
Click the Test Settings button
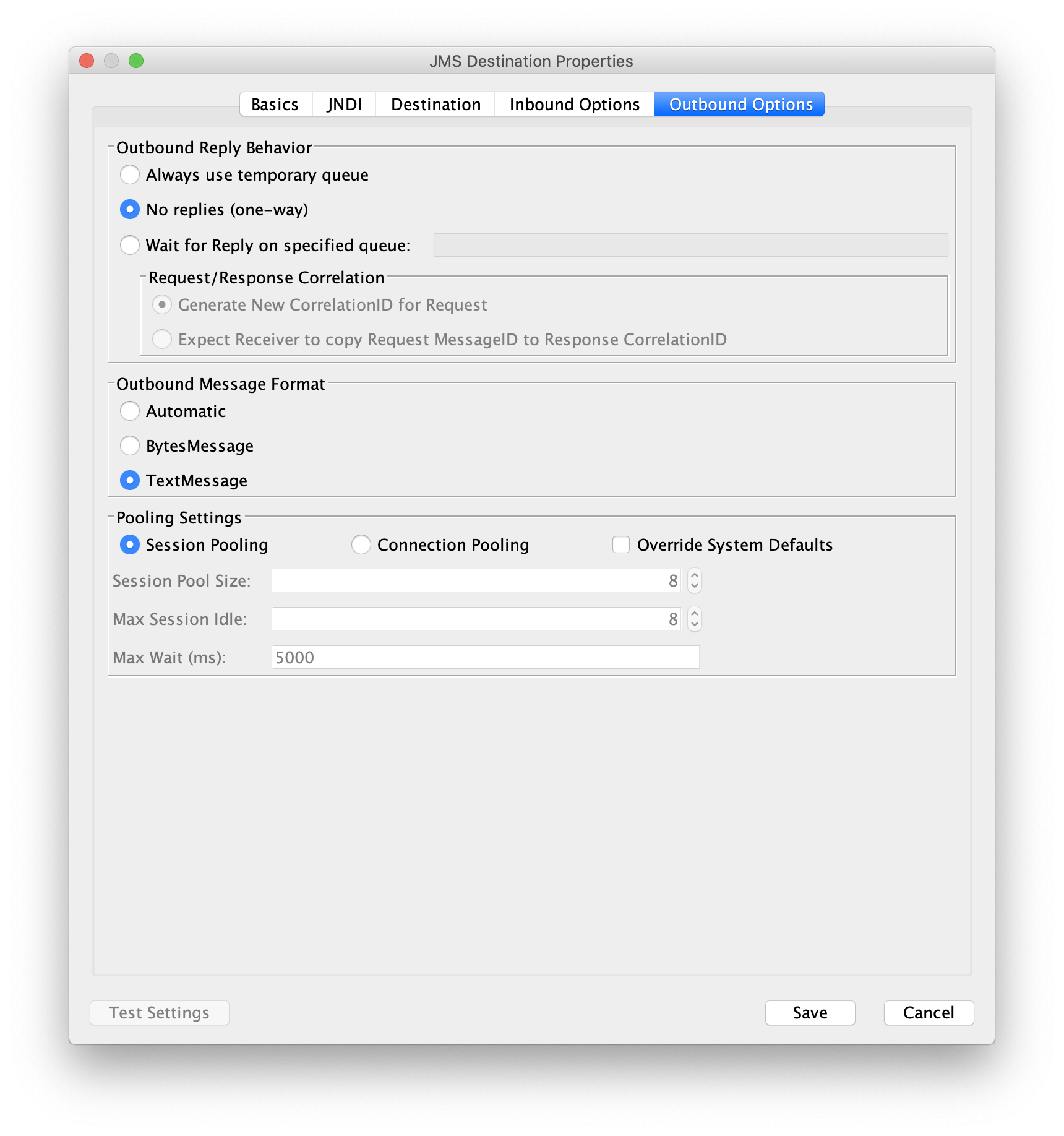click(160, 1013)
